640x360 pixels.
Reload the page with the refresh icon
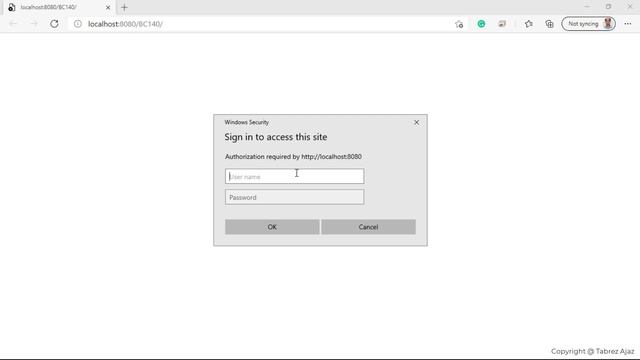(x=54, y=24)
